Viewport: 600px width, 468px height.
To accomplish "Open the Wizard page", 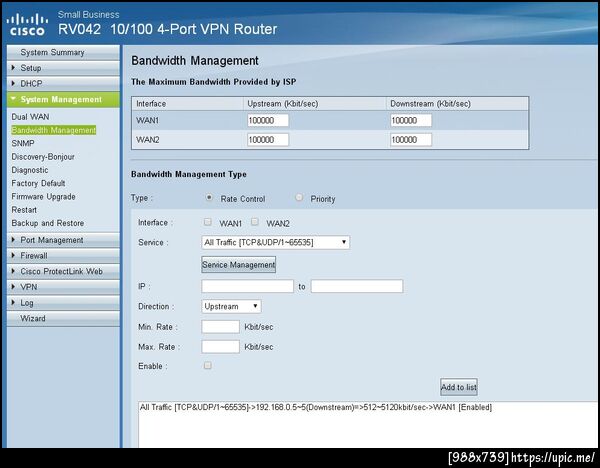I will click(x=63, y=318).
